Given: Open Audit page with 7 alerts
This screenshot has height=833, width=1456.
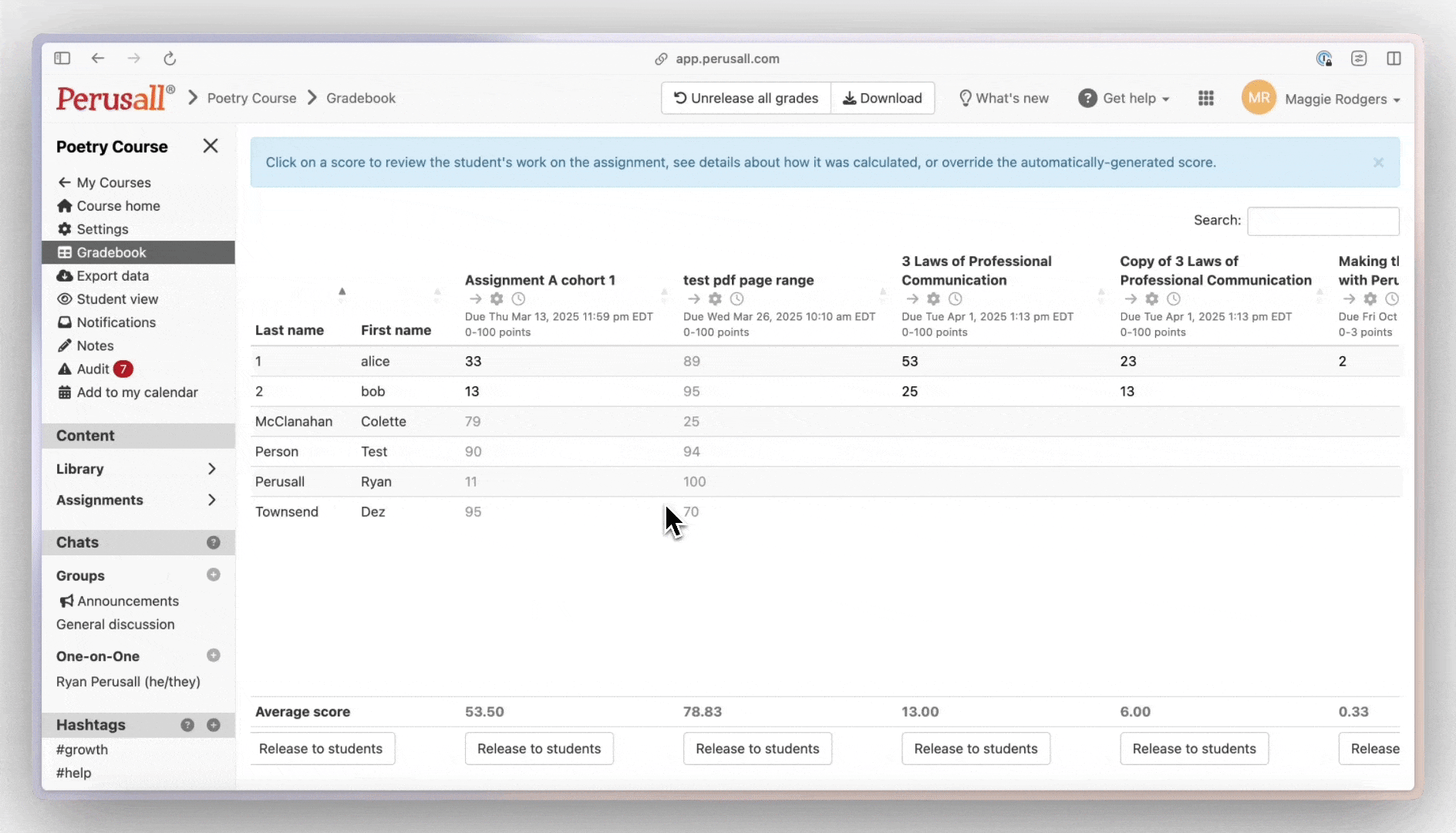Looking at the screenshot, I should [x=96, y=369].
